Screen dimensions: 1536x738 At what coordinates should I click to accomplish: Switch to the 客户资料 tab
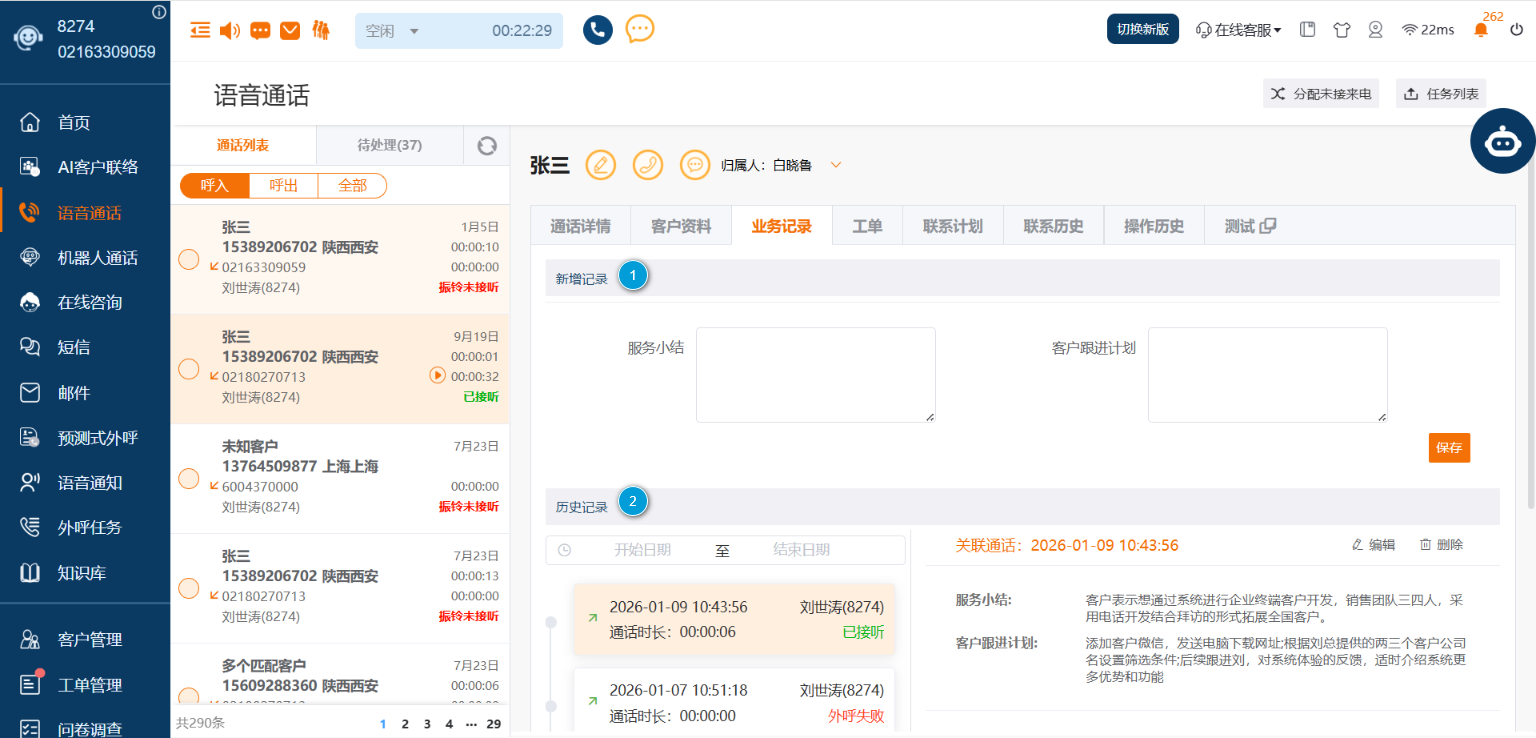click(x=681, y=226)
